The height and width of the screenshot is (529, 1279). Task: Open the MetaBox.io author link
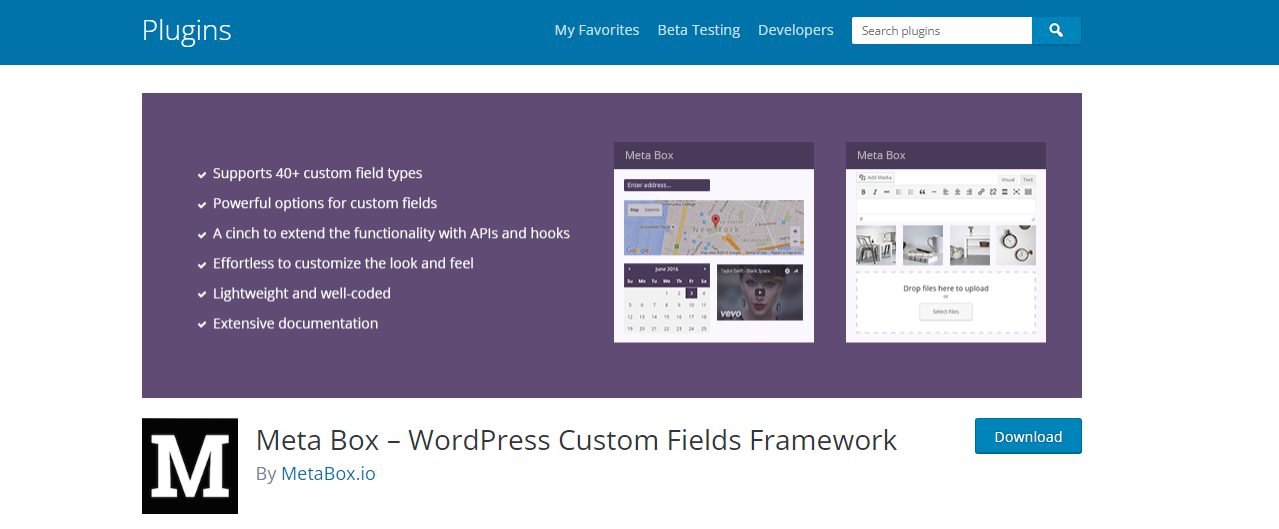point(328,474)
